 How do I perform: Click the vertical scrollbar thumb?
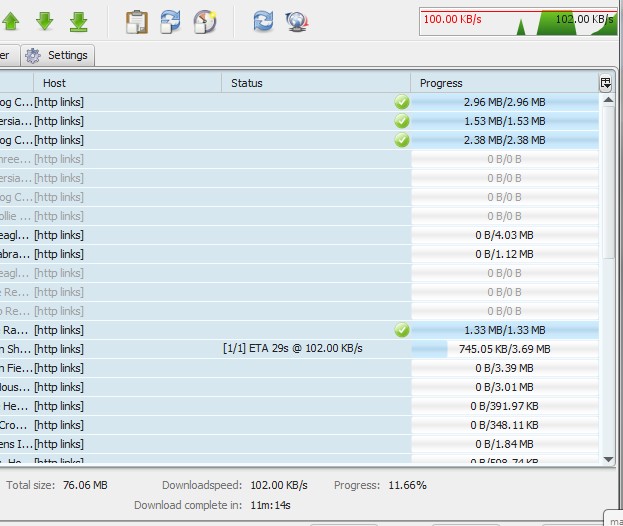click(x=608, y=183)
